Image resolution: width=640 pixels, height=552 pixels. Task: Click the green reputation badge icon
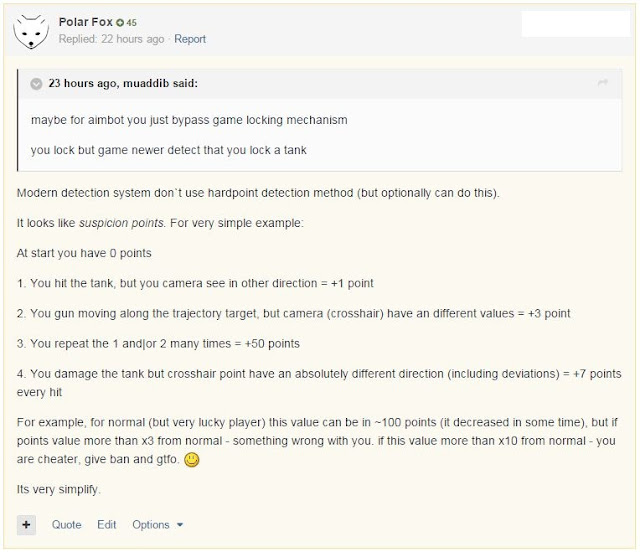[x=120, y=23]
